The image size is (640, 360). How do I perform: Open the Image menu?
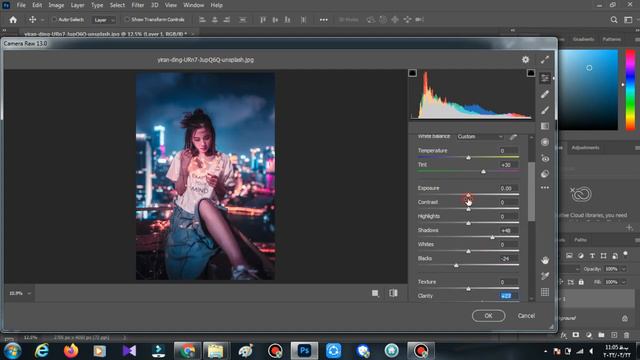[56, 5]
